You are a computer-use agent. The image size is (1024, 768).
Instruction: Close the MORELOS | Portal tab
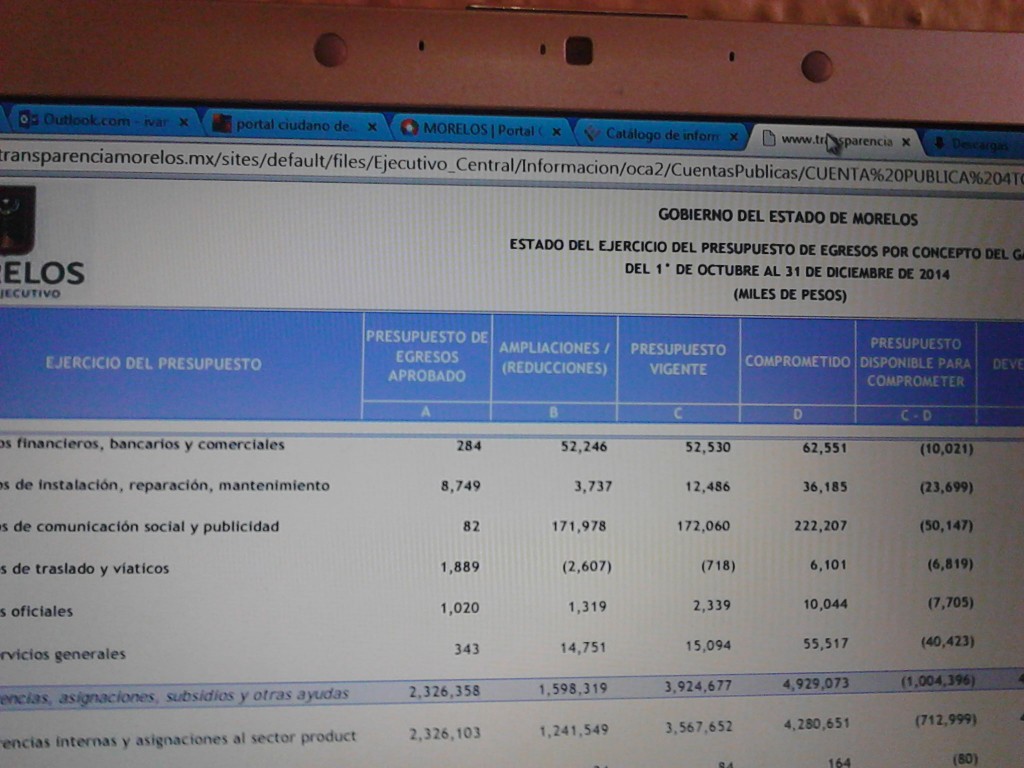556,131
